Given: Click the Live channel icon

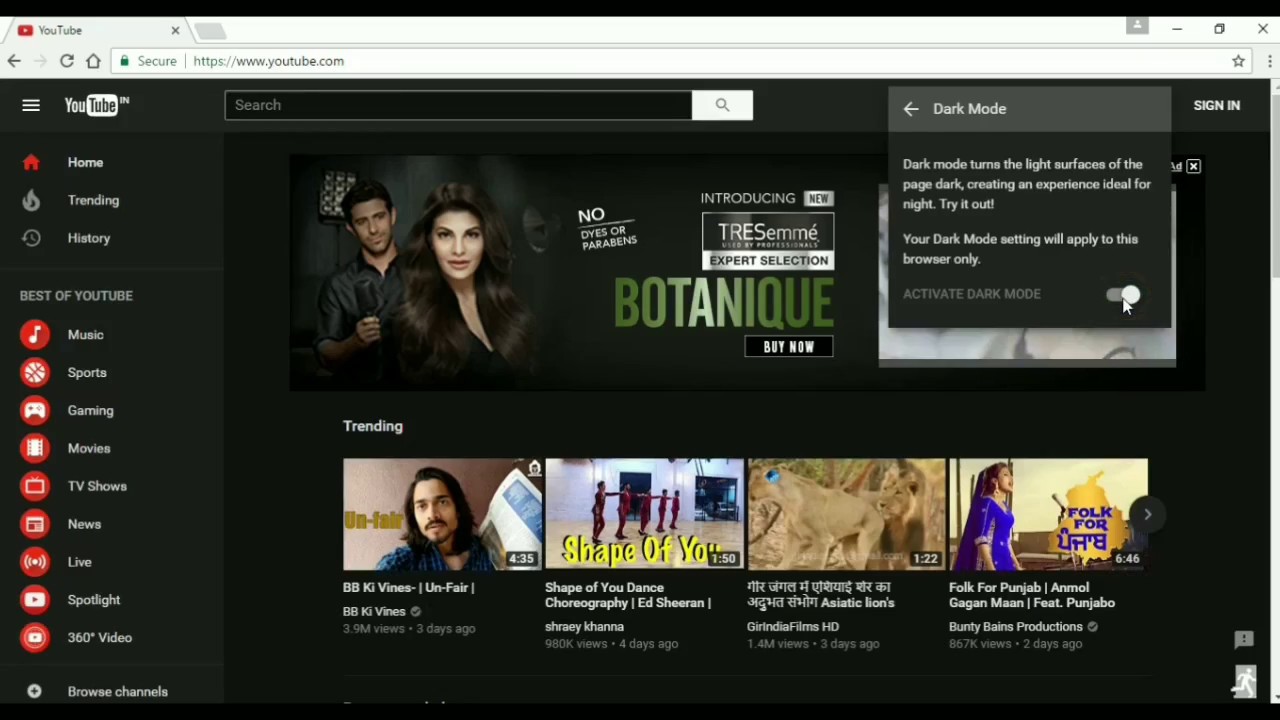Looking at the screenshot, I should 35,562.
